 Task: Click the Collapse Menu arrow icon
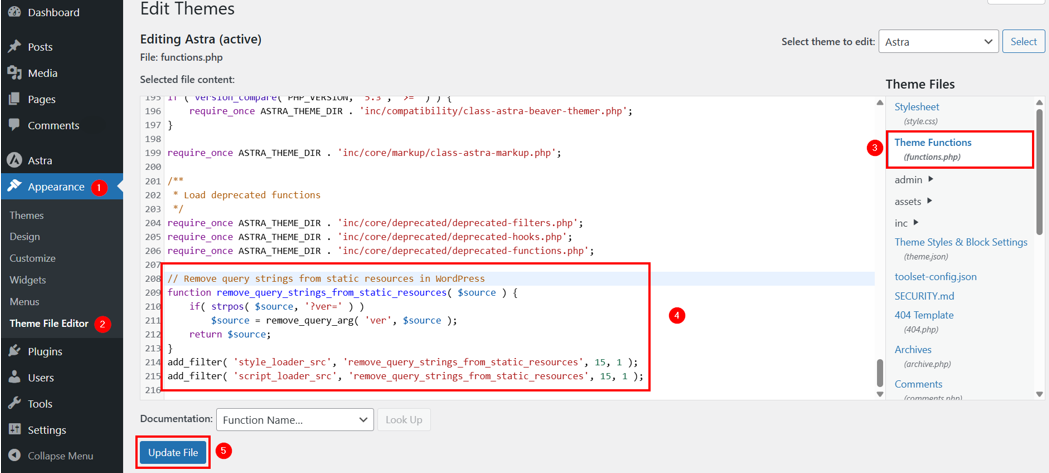[x=13, y=456]
